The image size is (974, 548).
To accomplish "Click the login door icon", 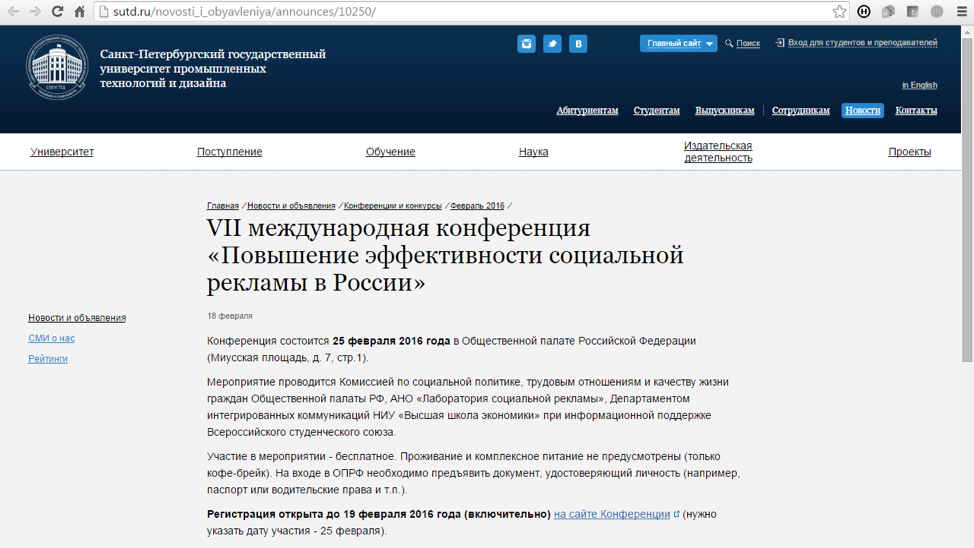I will 780,42.
